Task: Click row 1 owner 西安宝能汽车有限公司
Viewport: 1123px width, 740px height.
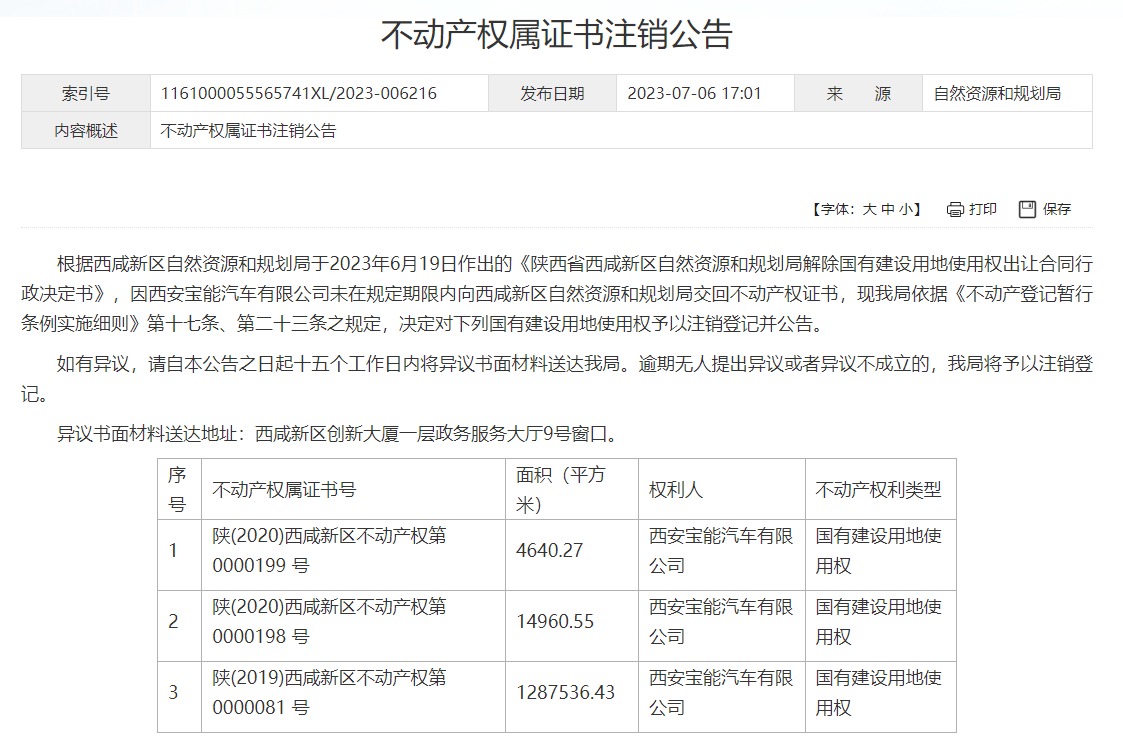Action: click(x=722, y=551)
